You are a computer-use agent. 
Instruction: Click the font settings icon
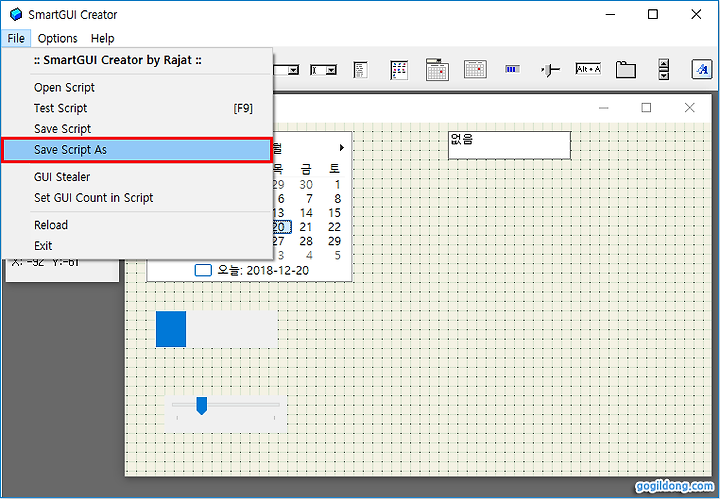(702, 69)
